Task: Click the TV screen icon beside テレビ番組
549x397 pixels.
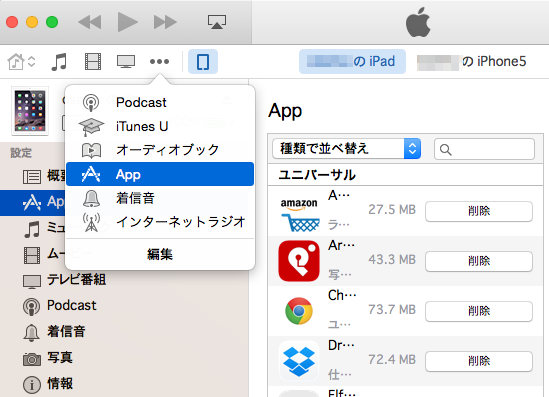Action: coord(32,281)
